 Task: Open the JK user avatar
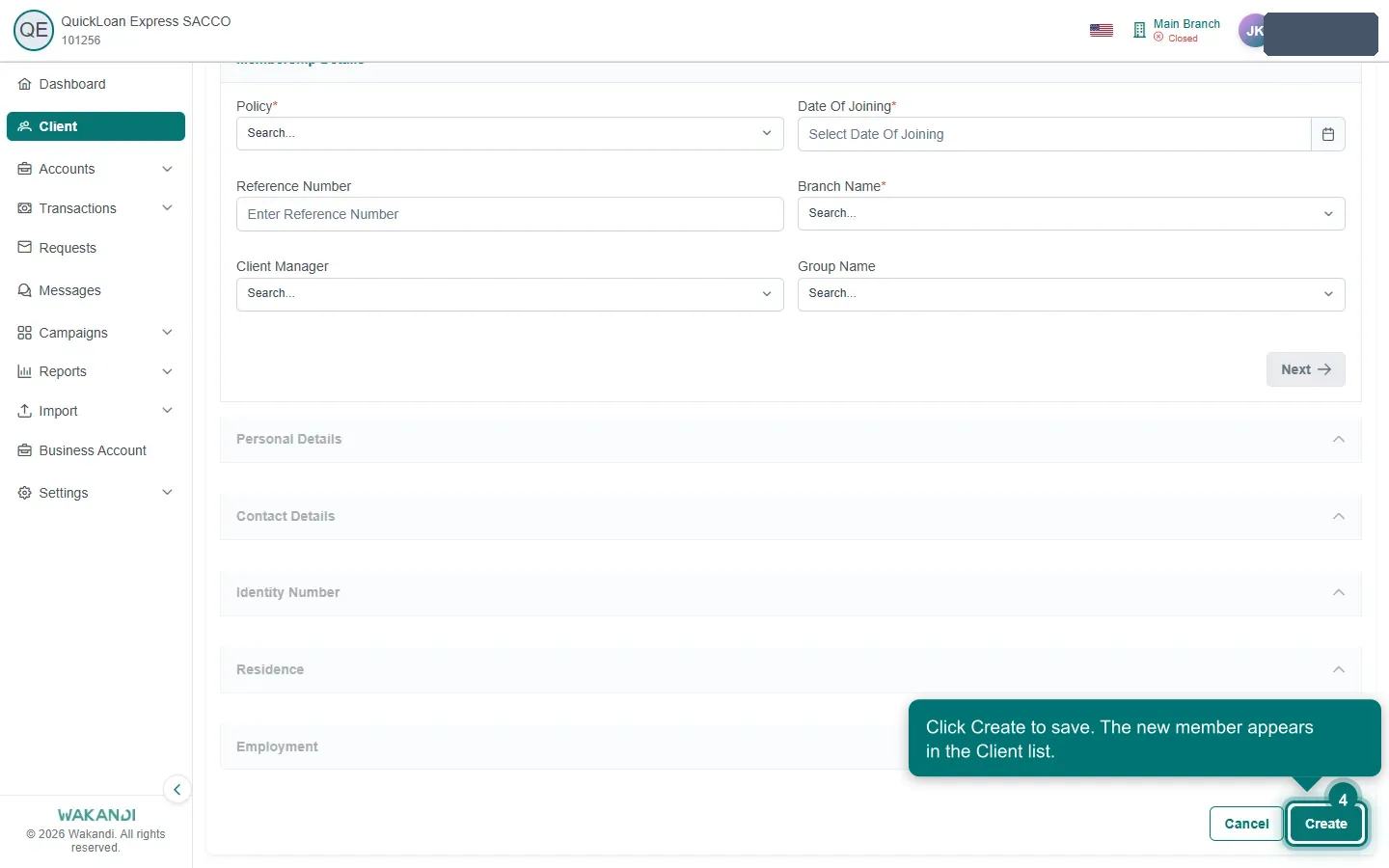[x=1252, y=31]
